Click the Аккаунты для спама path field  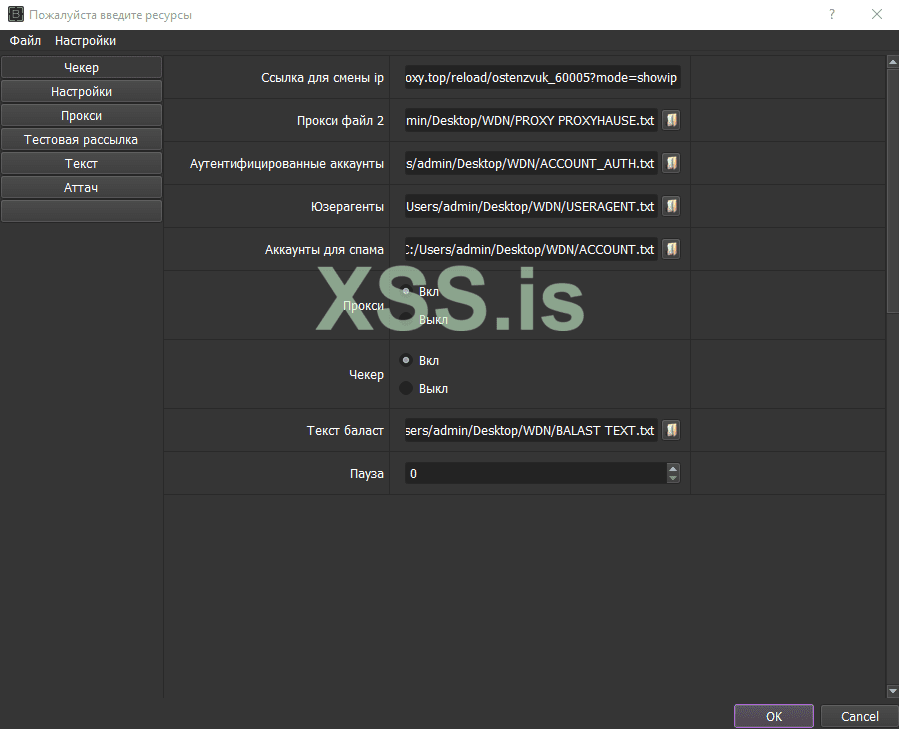(531, 250)
